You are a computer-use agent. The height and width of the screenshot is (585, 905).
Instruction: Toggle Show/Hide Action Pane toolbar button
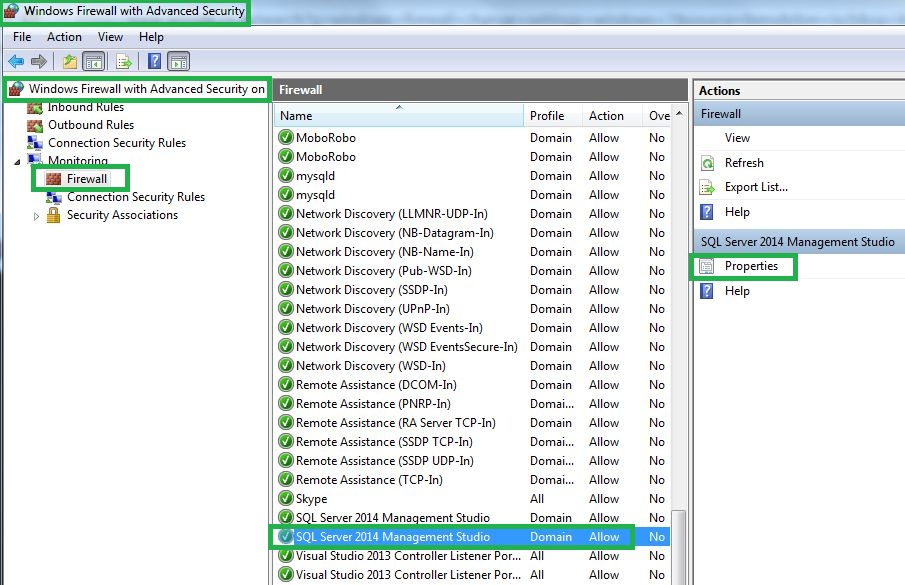179,62
